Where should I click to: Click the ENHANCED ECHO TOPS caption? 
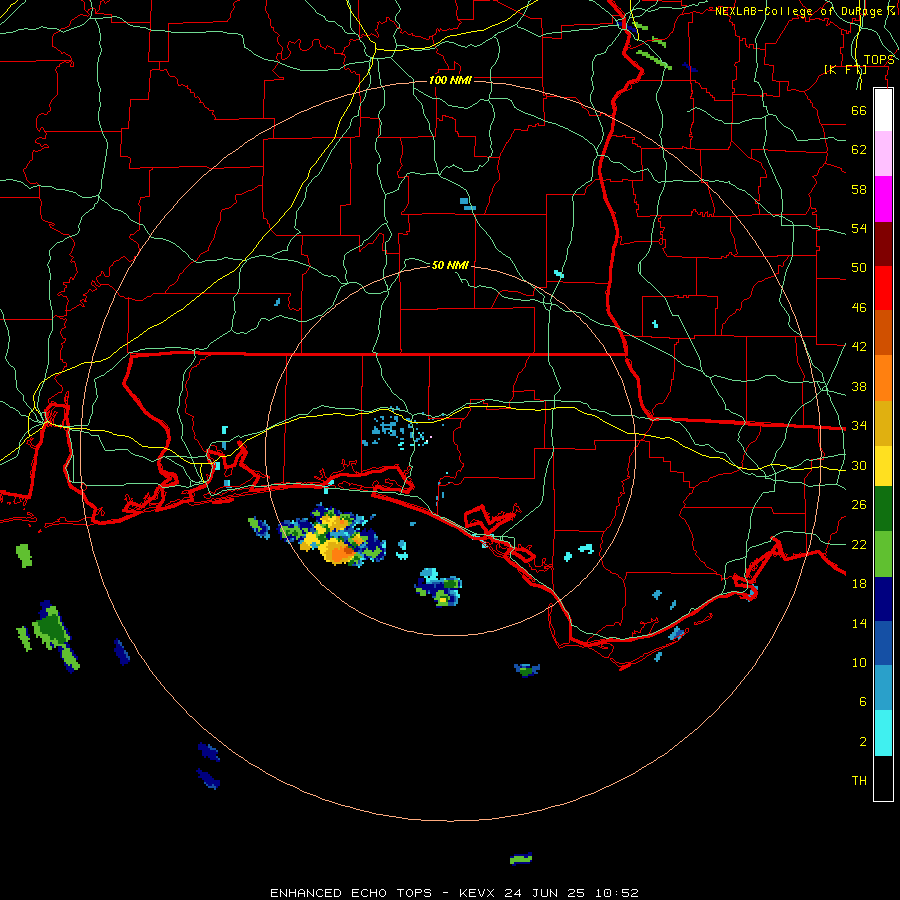point(351,893)
